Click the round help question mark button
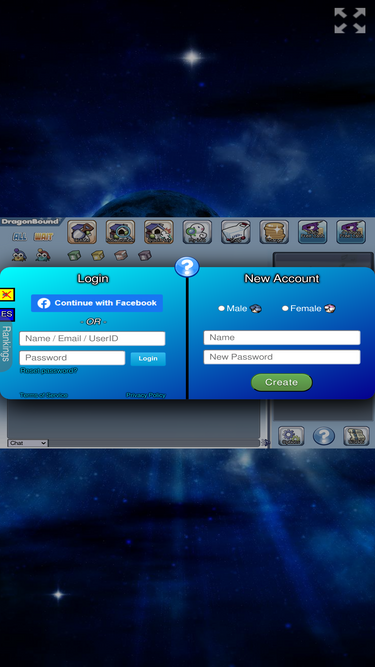Screen dimensions: 375x667 coord(324,436)
